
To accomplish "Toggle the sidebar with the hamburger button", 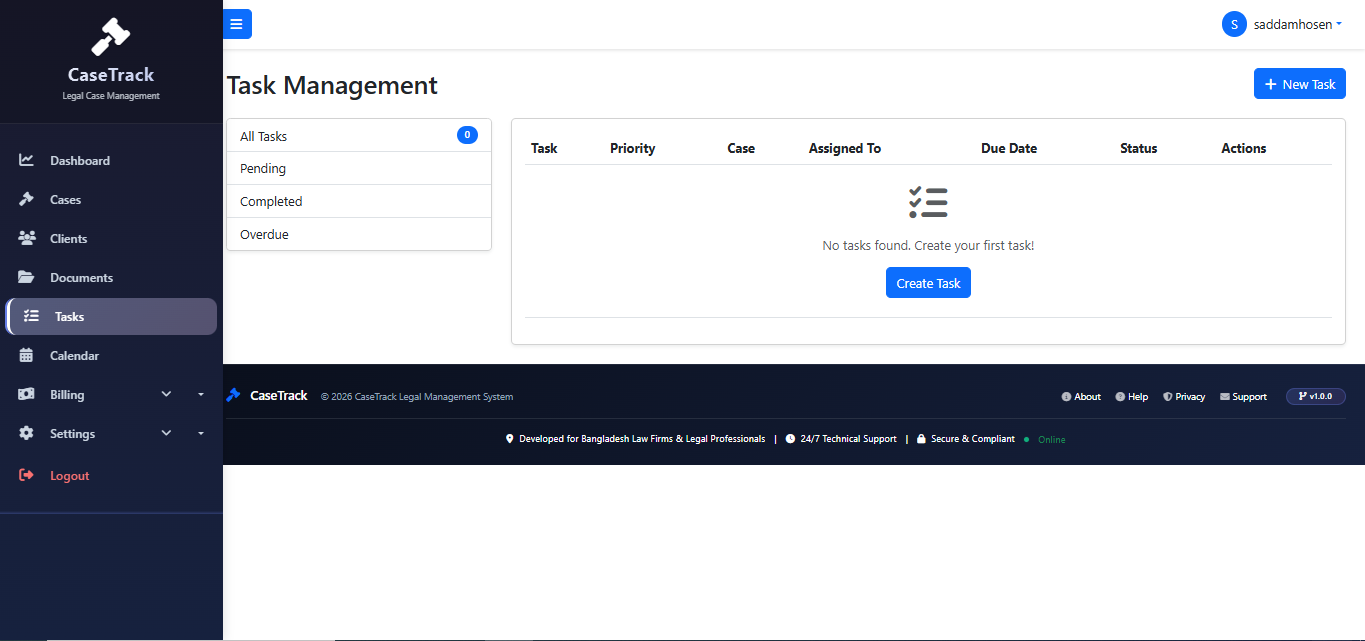I will pyautogui.click(x=237, y=24).
